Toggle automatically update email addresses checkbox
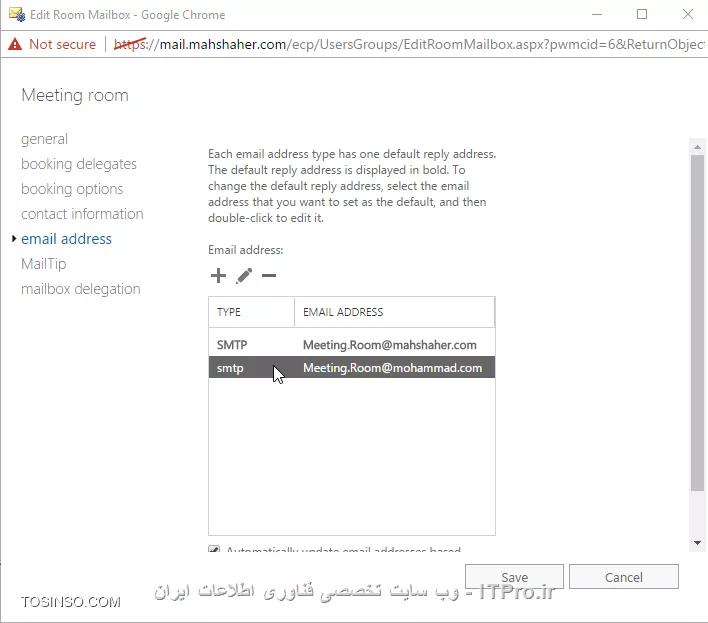 click(214, 549)
